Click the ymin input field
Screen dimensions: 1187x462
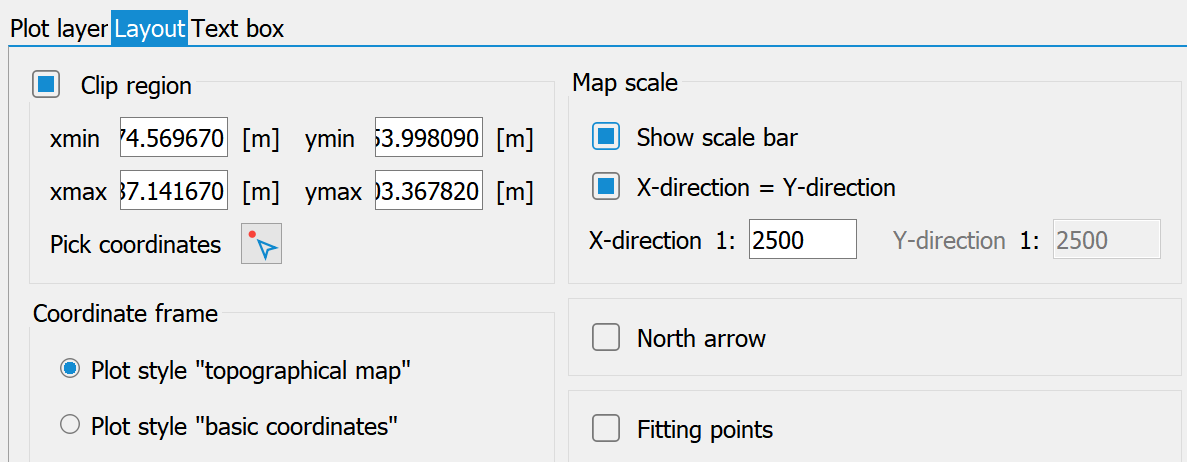(x=428, y=138)
